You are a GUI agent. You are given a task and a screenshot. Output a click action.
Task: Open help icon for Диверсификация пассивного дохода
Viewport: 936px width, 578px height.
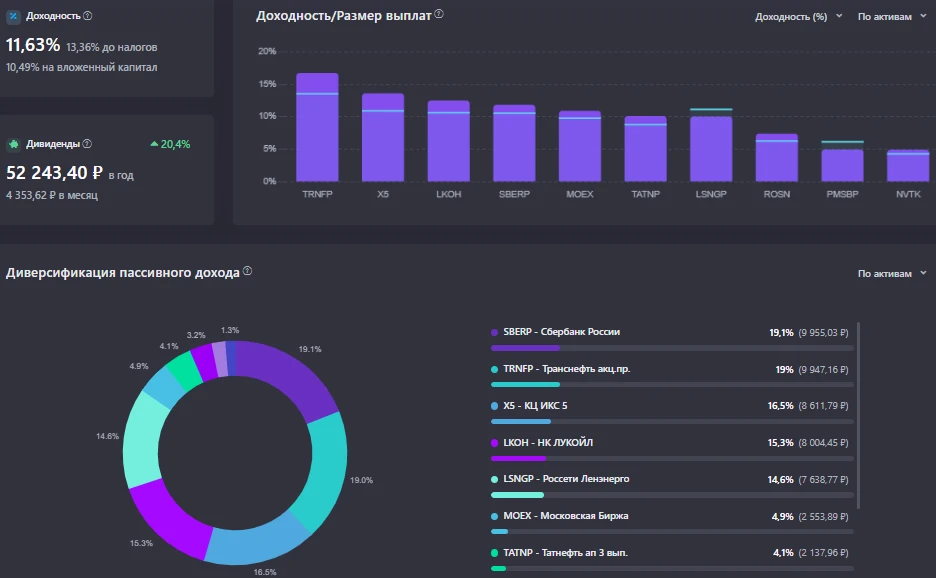pos(247,271)
